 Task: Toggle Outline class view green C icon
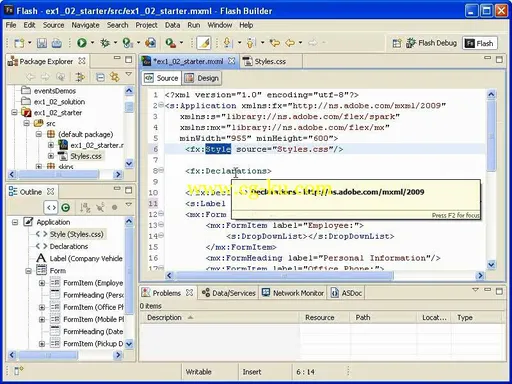click(66, 208)
